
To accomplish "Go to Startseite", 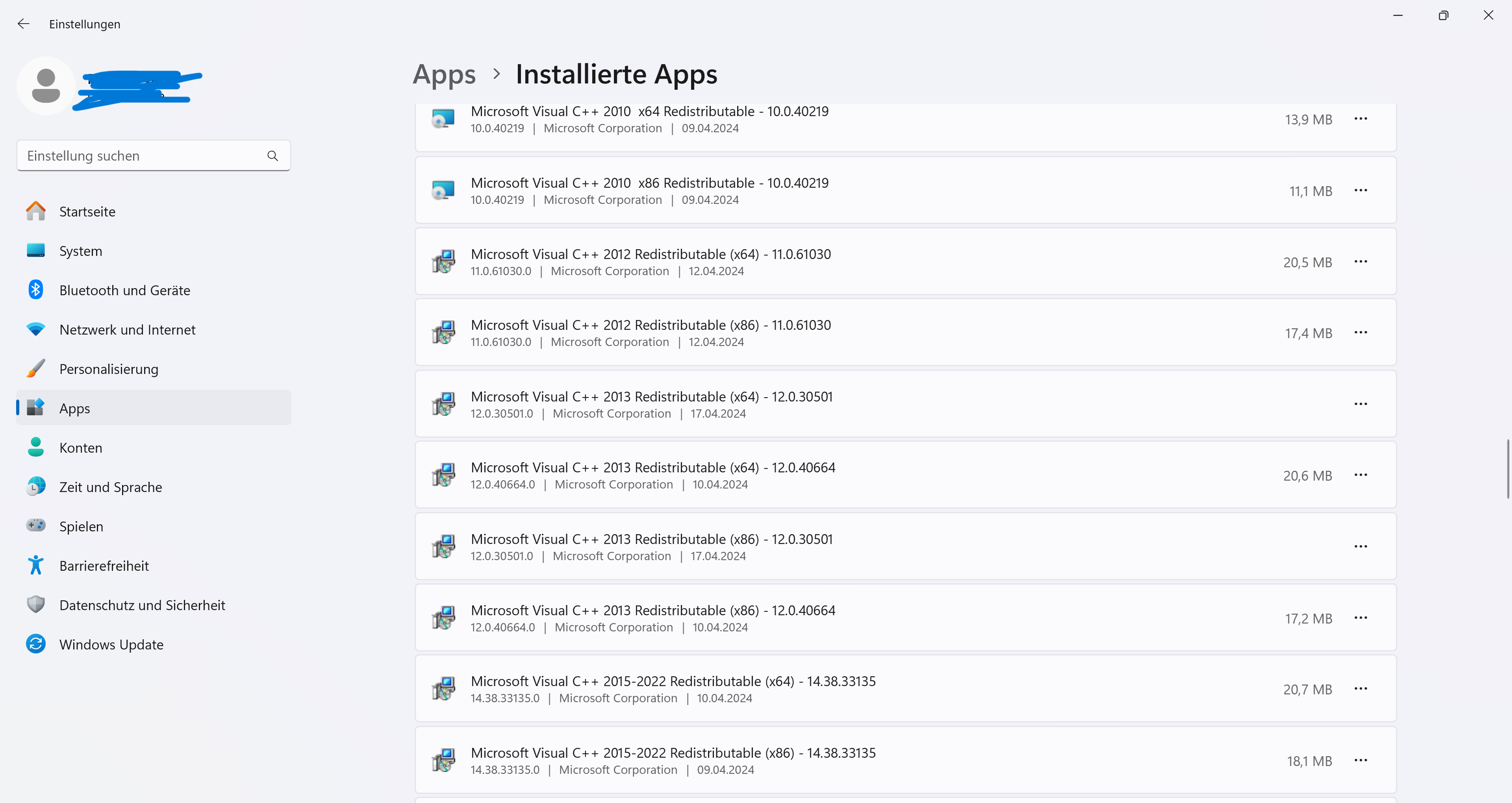I will point(87,211).
